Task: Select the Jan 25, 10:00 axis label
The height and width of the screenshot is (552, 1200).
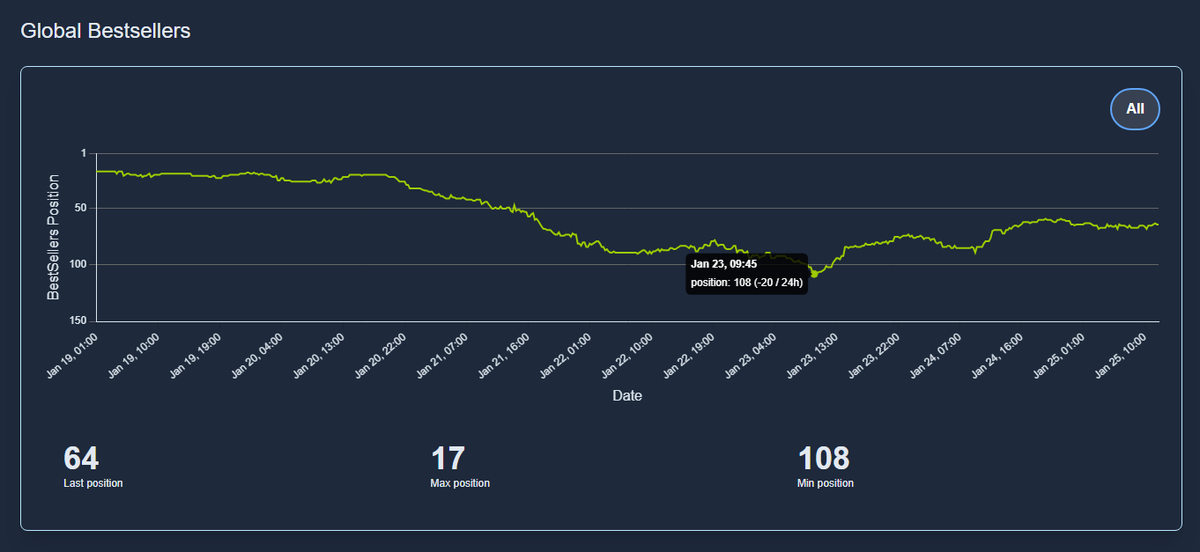Action: [x=1122, y=354]
